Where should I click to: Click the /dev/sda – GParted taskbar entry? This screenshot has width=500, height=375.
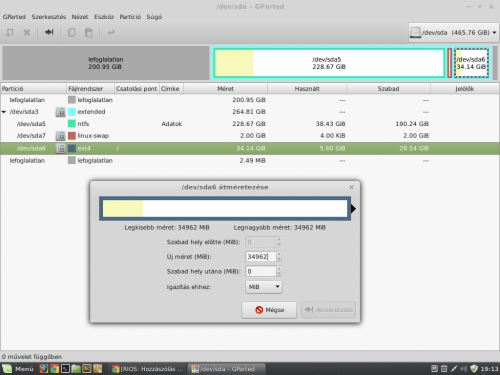click(226, 369)
